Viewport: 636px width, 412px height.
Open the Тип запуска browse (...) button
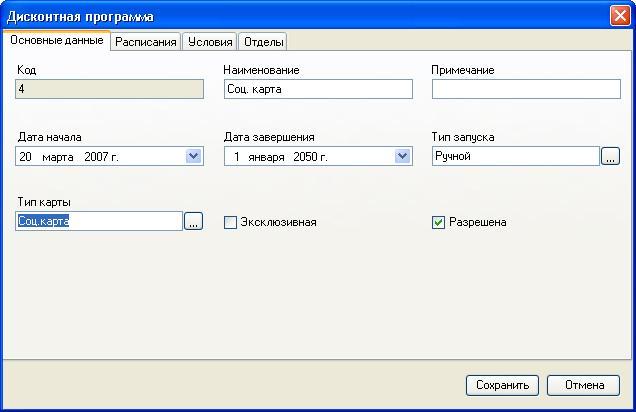[x=610, y=157]
